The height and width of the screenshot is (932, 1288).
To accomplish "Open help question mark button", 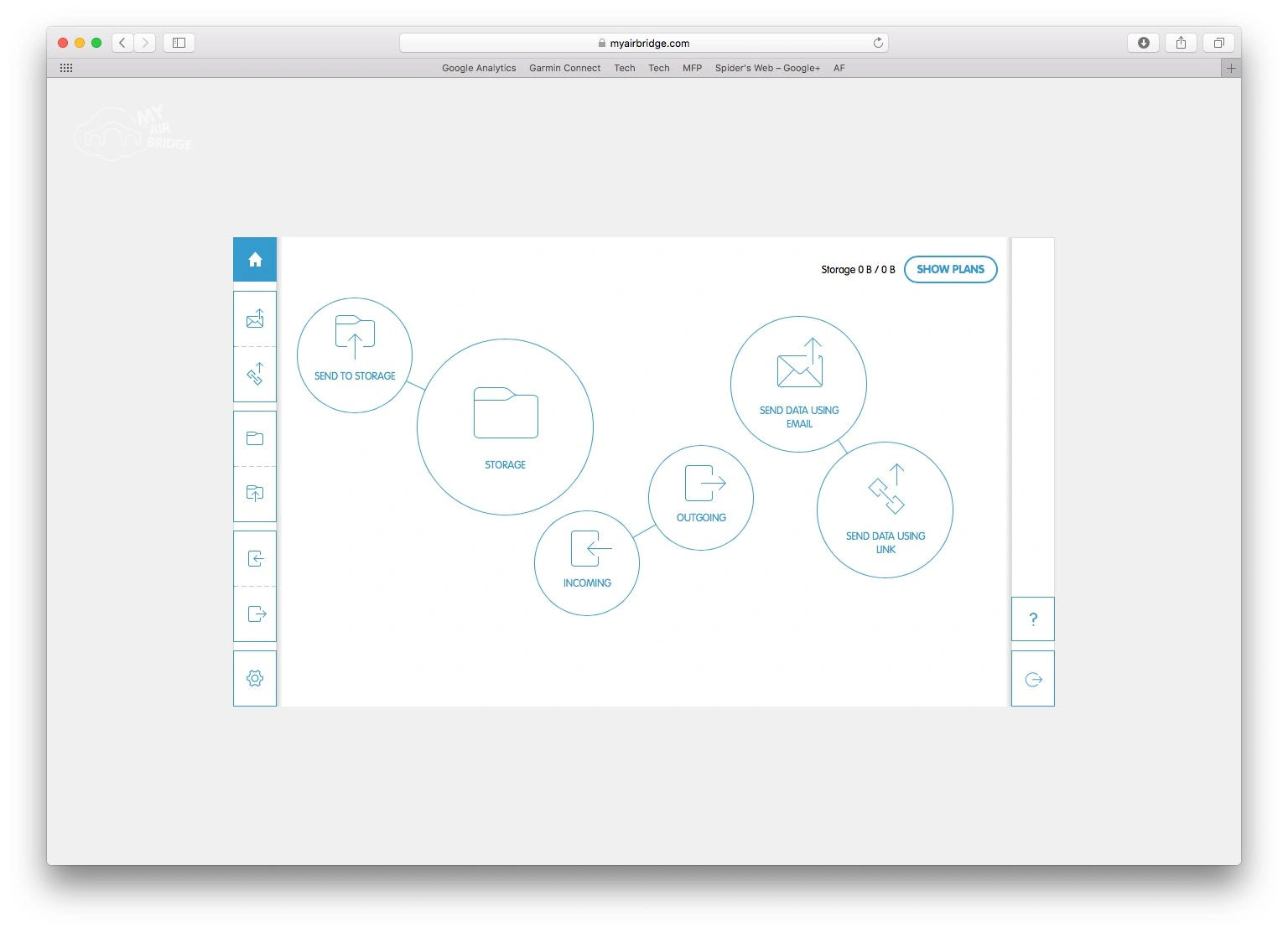I will pos(1033,619).
